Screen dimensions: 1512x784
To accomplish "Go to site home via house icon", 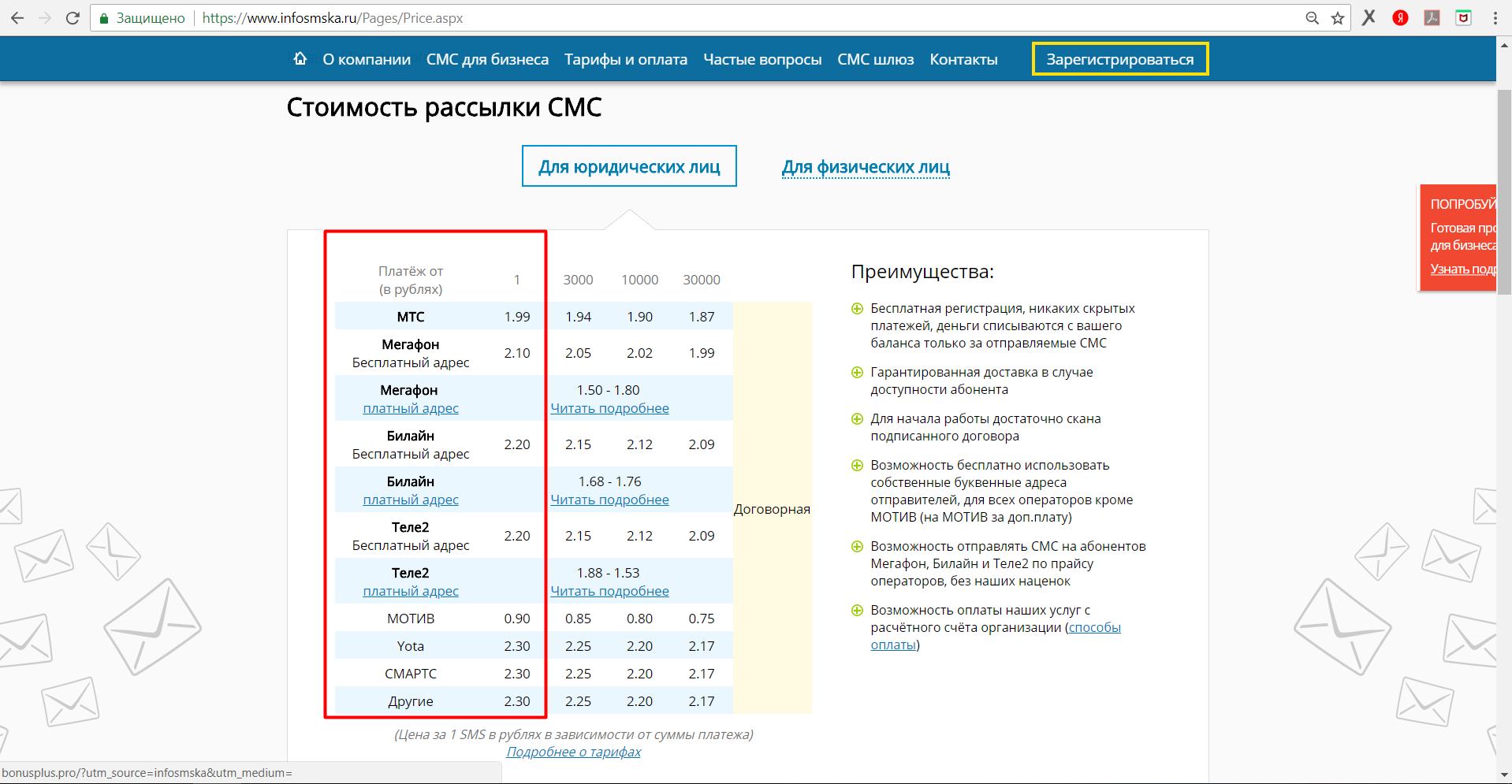I will coord(300,58).
